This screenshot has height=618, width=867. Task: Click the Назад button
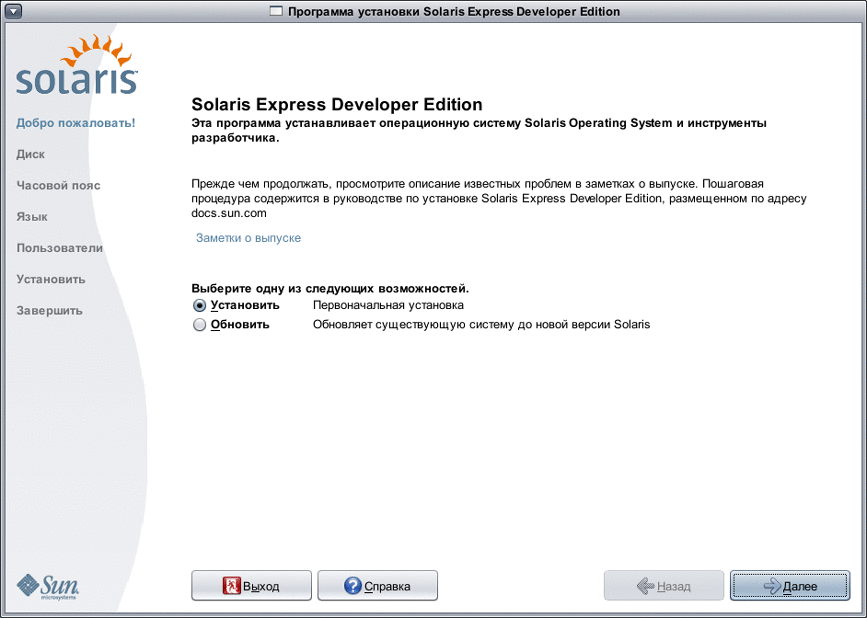(x=664, y=586)
